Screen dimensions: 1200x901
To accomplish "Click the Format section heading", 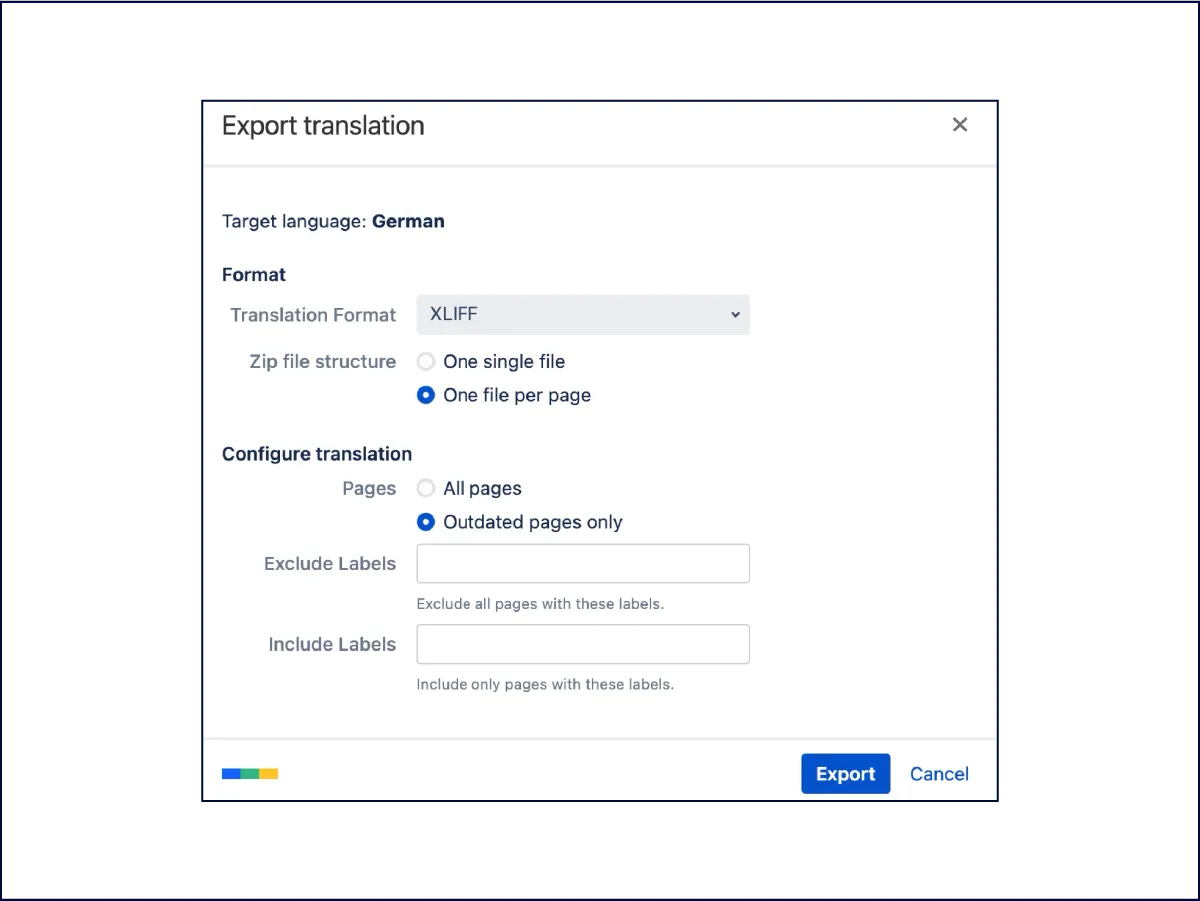I will [x=254, y=275].
